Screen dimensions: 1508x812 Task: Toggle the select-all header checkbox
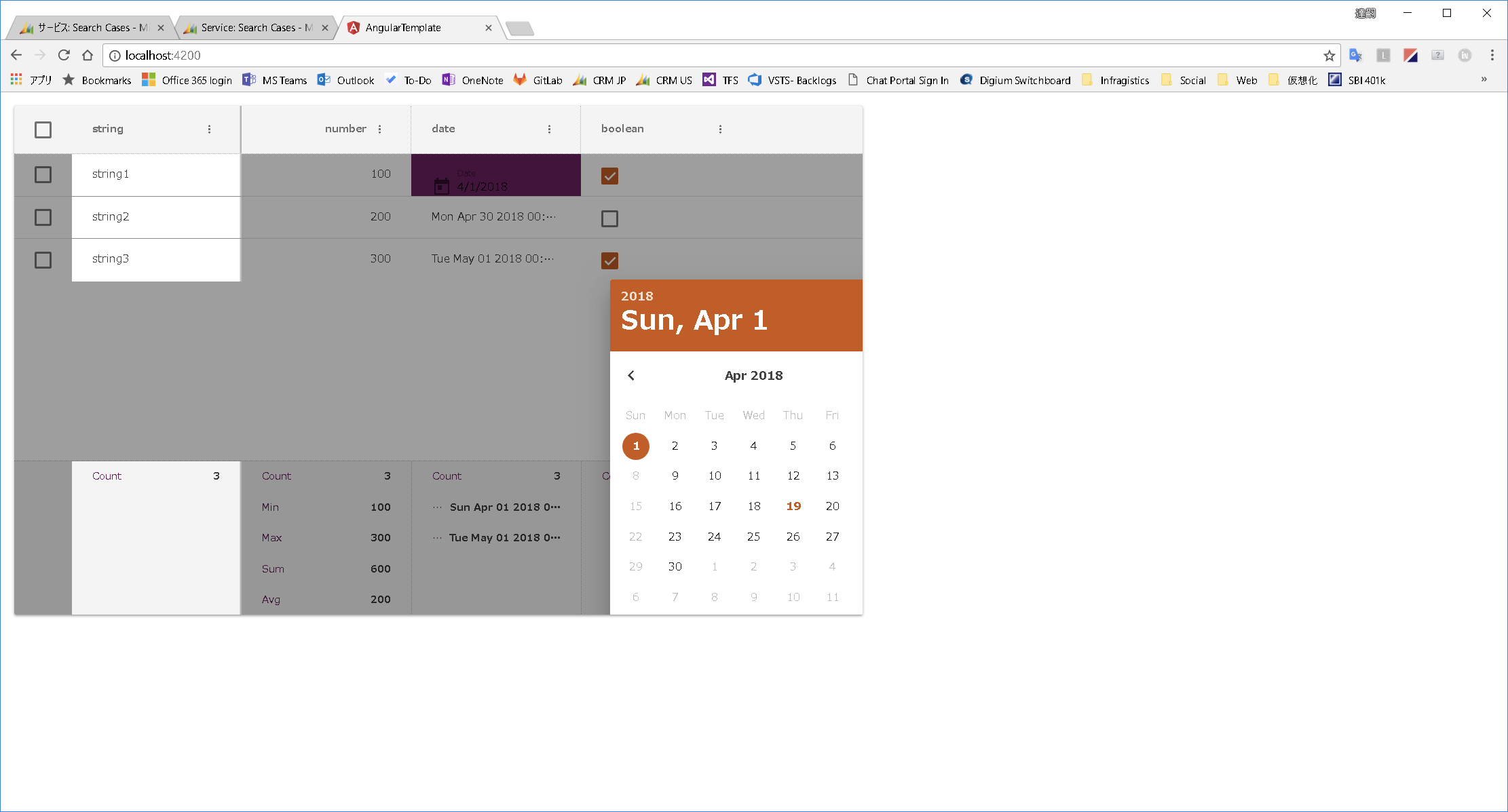[43, 130]
